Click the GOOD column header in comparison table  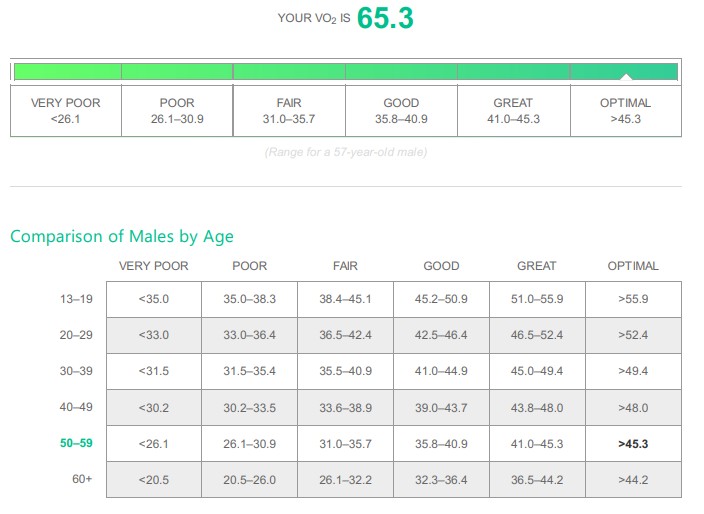[441, 266]
